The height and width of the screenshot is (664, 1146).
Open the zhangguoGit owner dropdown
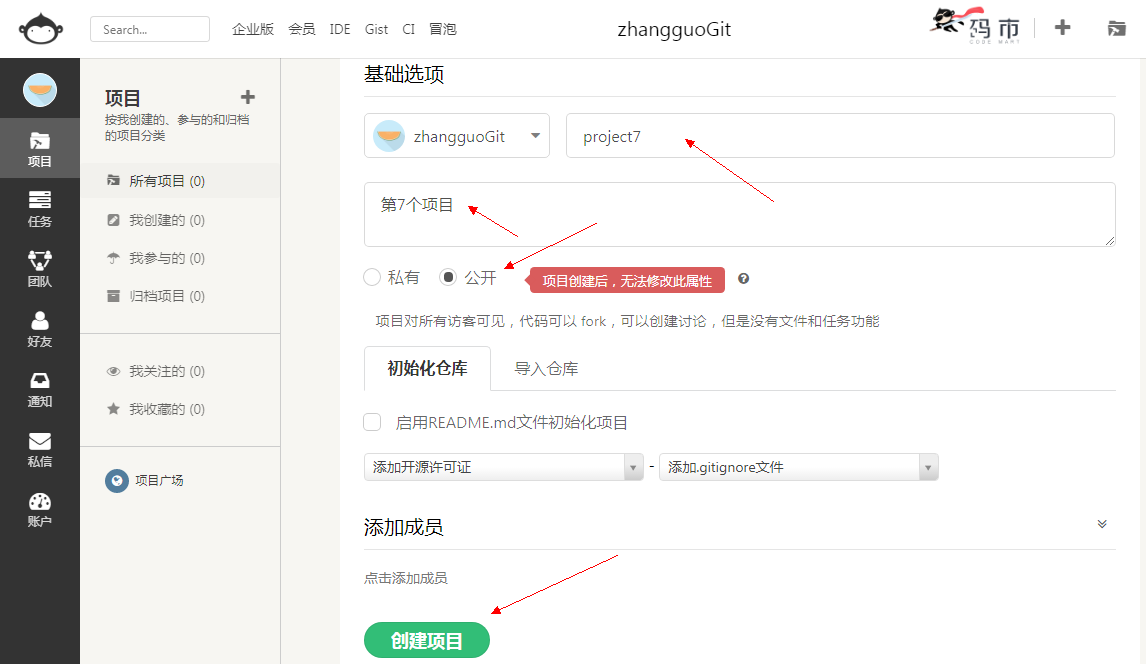tap(457, 136)
